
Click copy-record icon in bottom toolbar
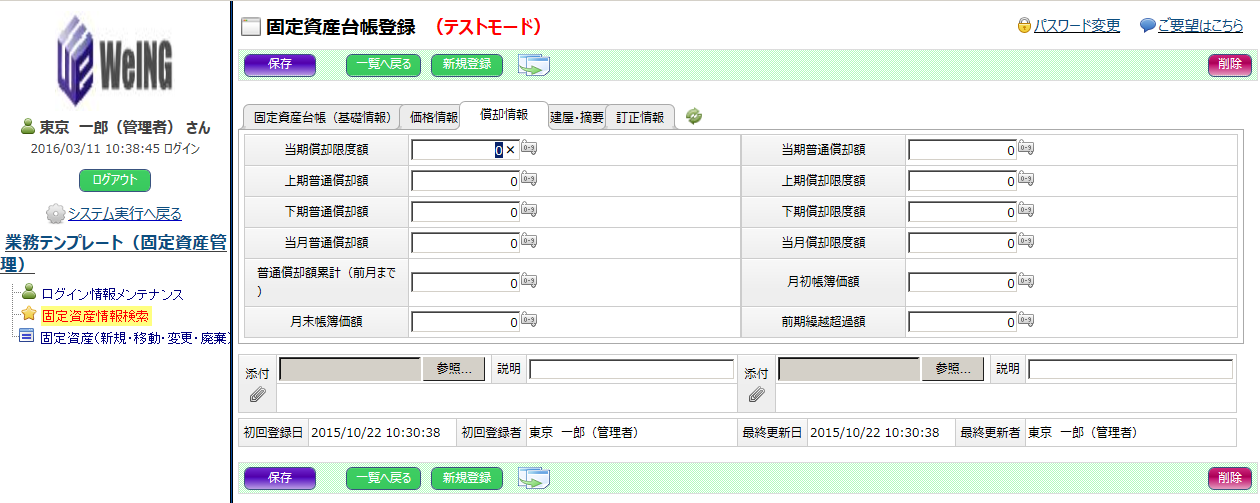point(533,478)
